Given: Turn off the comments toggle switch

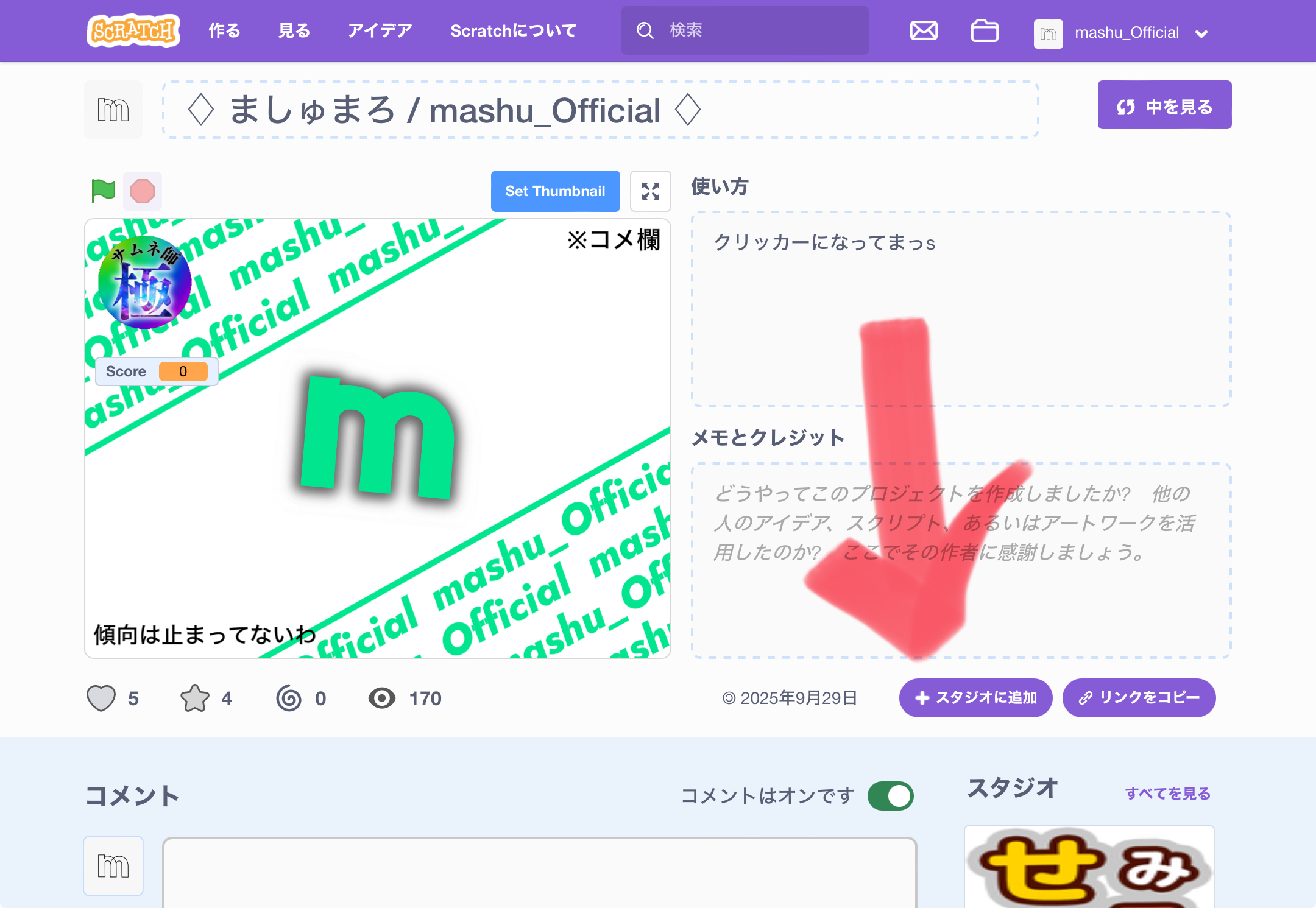Looking at the screenshot, I should (891, 795).
